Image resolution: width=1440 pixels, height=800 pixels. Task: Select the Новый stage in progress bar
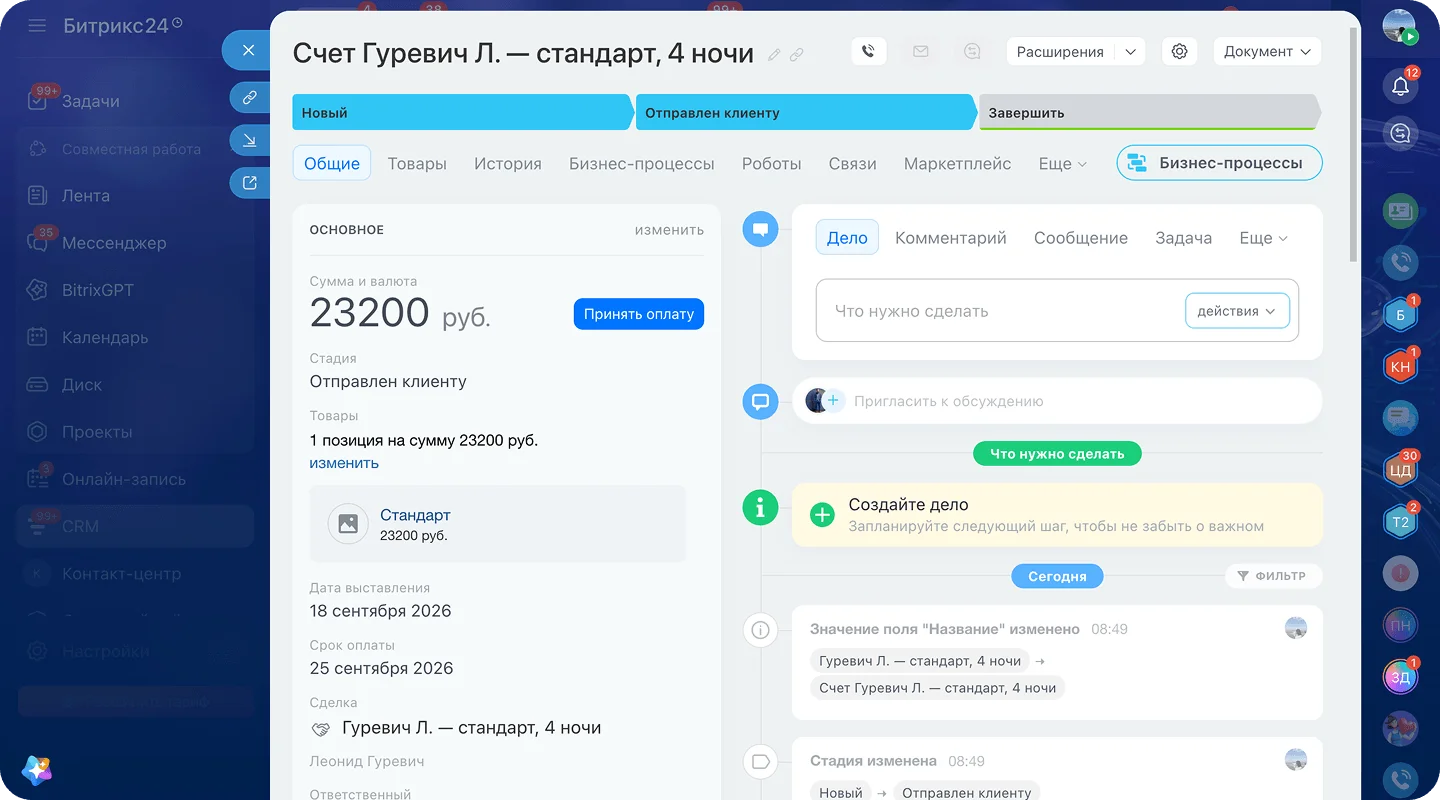462,113
